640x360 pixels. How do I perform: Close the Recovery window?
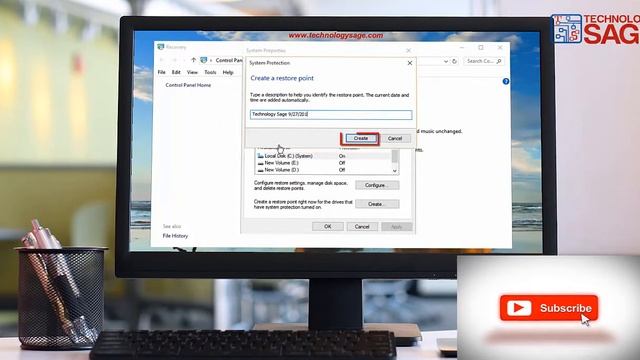click(500, 48)
